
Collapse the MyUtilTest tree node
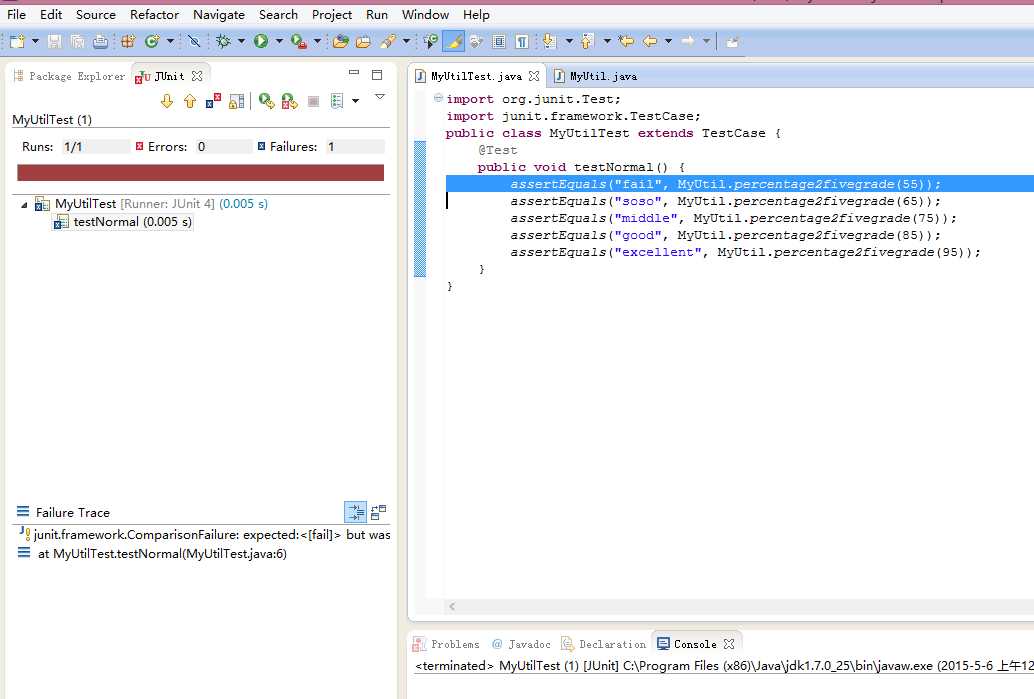tap(24, 205)
